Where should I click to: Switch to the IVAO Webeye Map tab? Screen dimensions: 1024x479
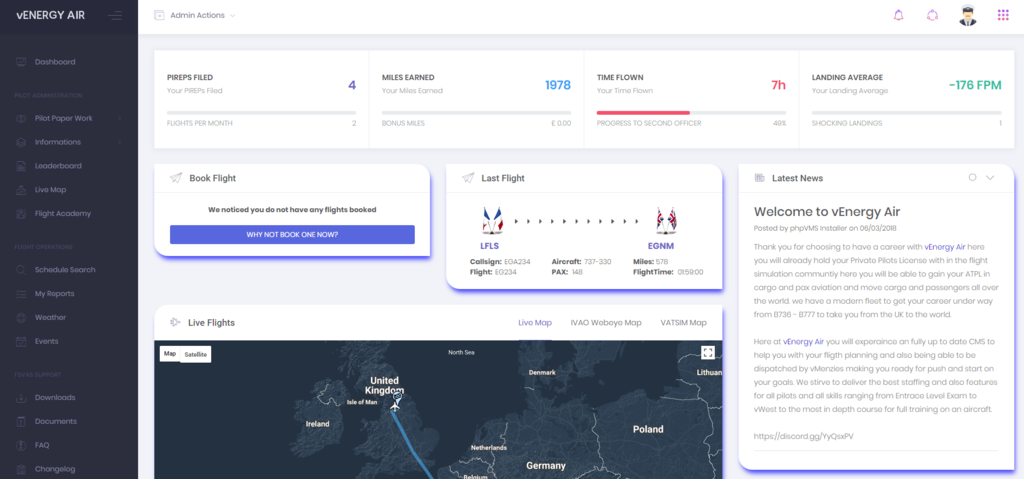605,322
